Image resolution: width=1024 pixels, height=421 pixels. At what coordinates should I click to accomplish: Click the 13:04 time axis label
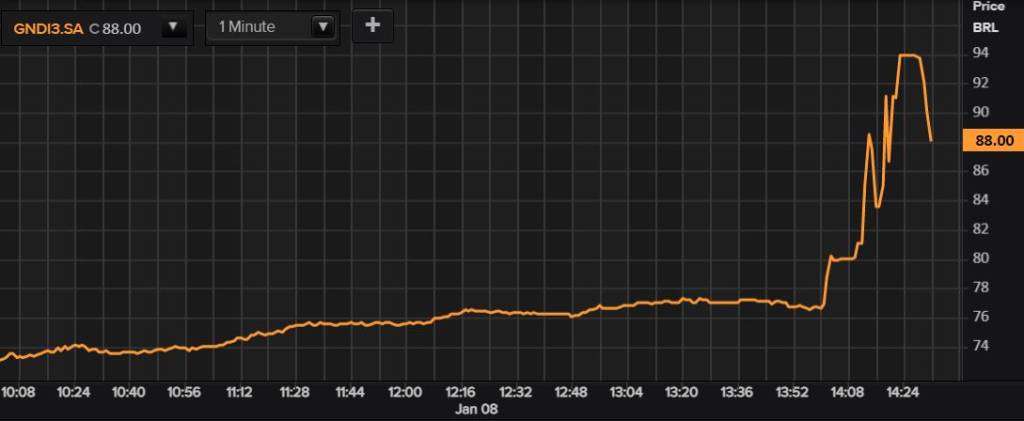pos(626,391)
